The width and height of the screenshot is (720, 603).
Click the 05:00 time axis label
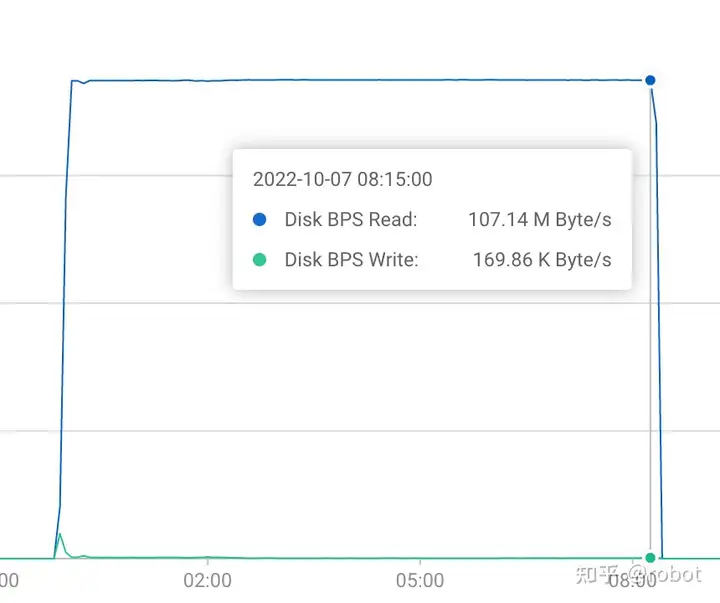click(x=420, y=580)
